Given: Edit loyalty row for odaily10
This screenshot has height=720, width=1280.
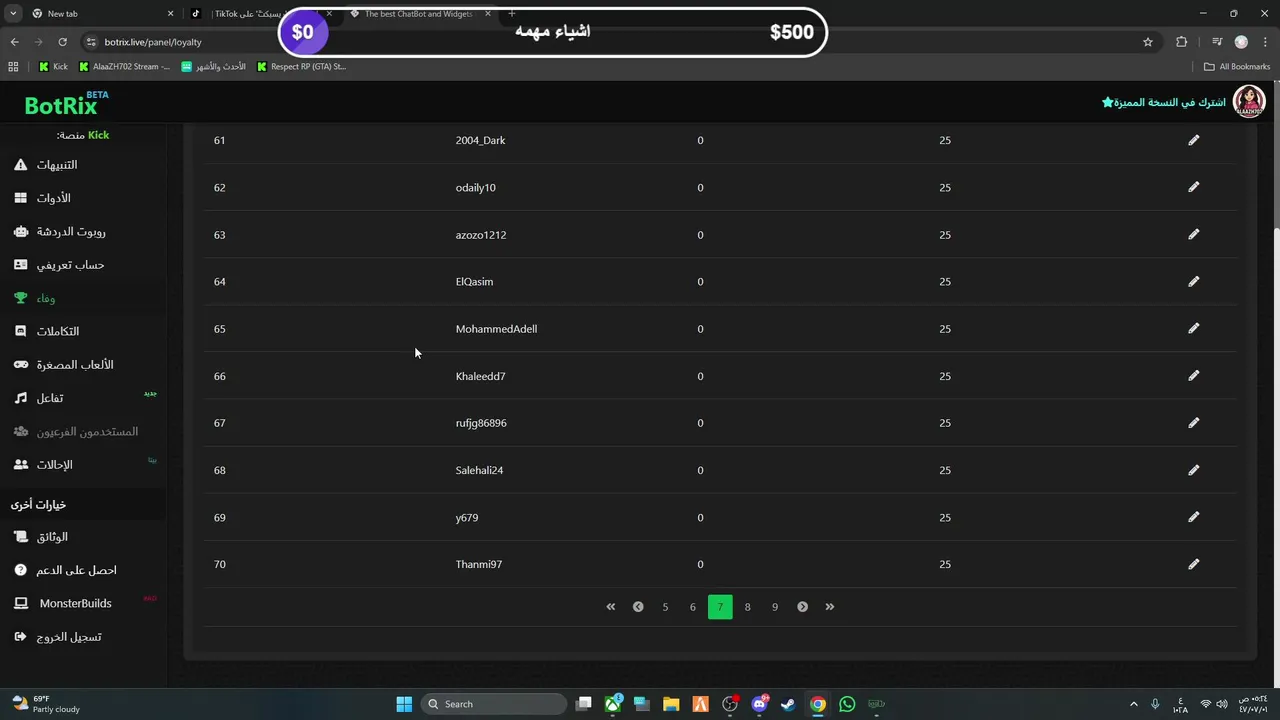Looking at the screenshot, I should click(1193, 187).
